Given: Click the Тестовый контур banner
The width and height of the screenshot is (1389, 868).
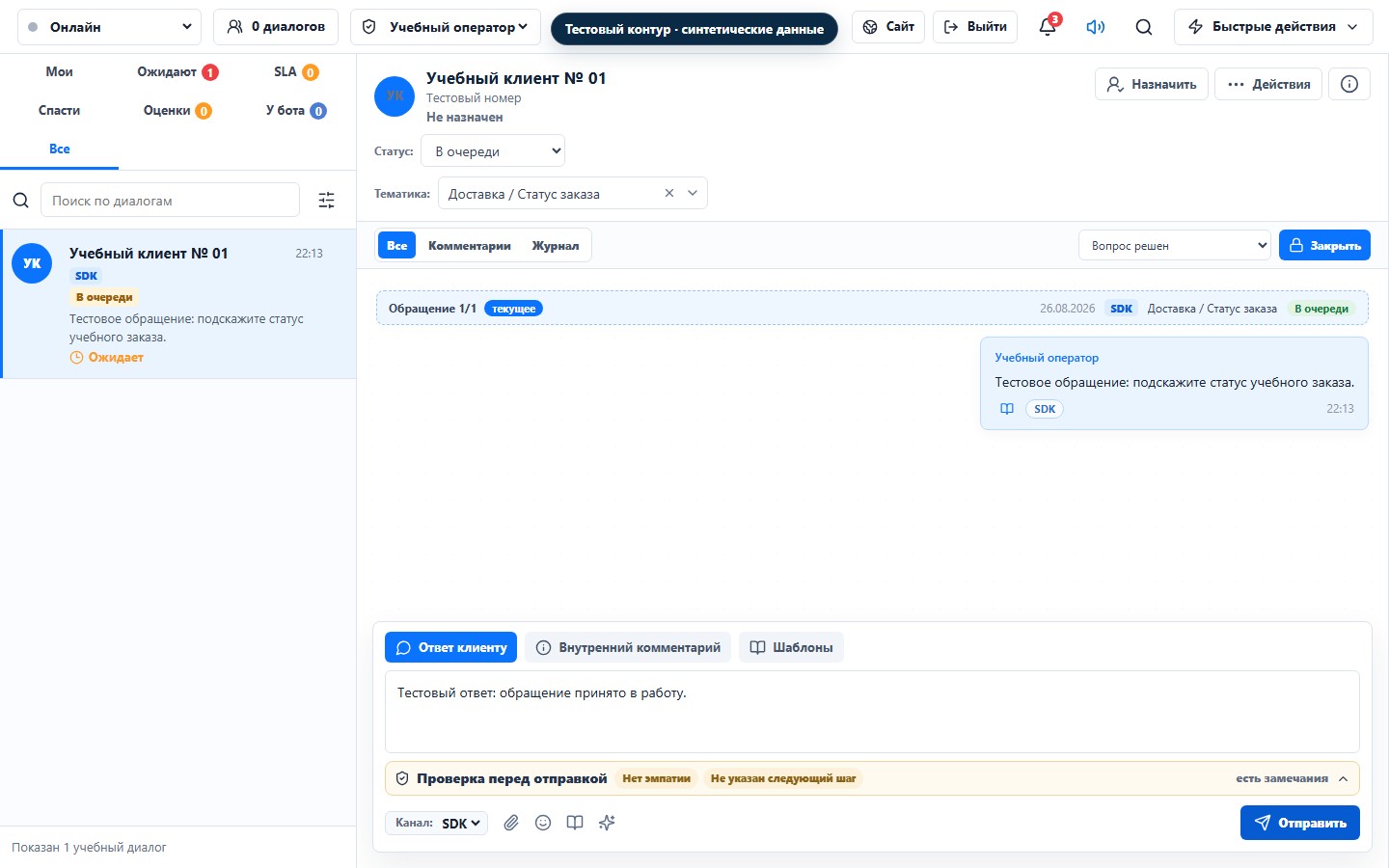Looking at the screenshot, I should [694, 29].
